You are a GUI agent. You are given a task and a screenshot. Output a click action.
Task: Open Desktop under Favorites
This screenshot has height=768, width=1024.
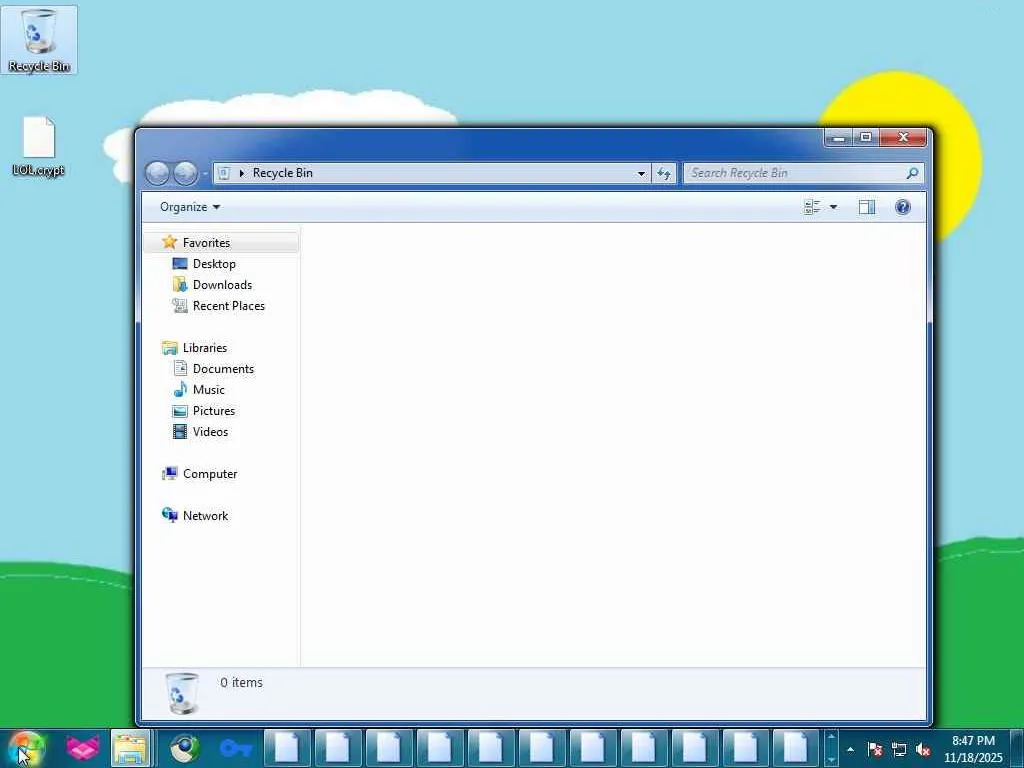(214, 264)
